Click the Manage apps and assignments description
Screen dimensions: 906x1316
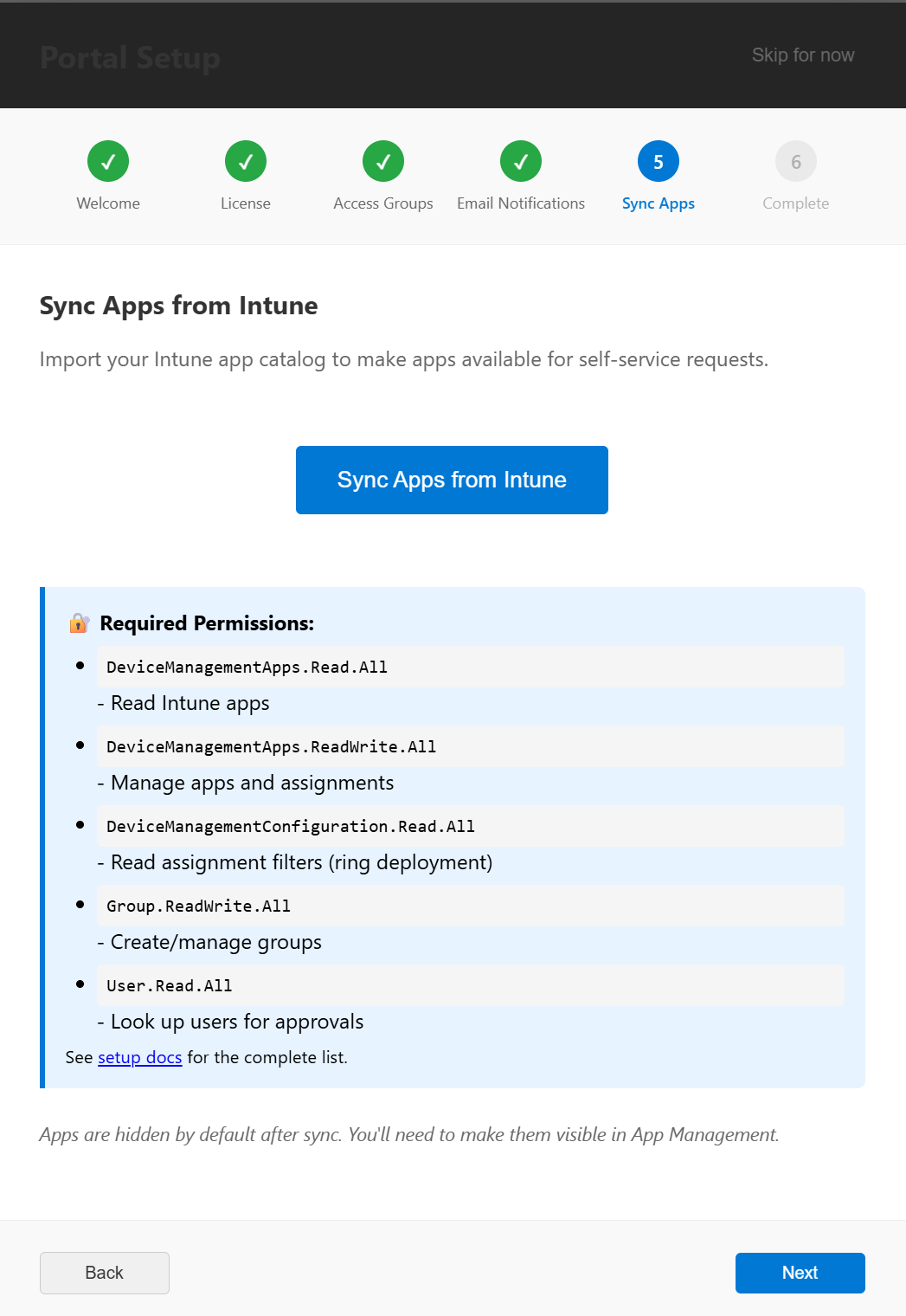coord(246,783)
